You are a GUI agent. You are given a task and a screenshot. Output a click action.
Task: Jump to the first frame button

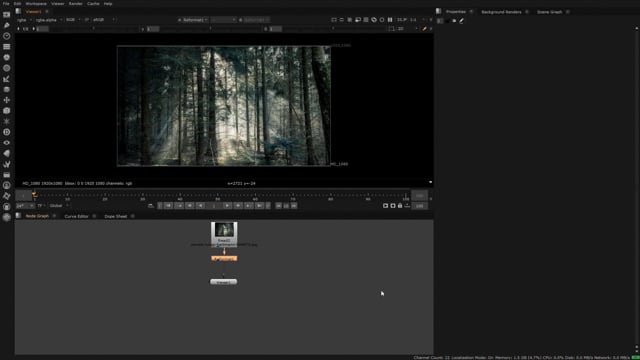[169, 206]
